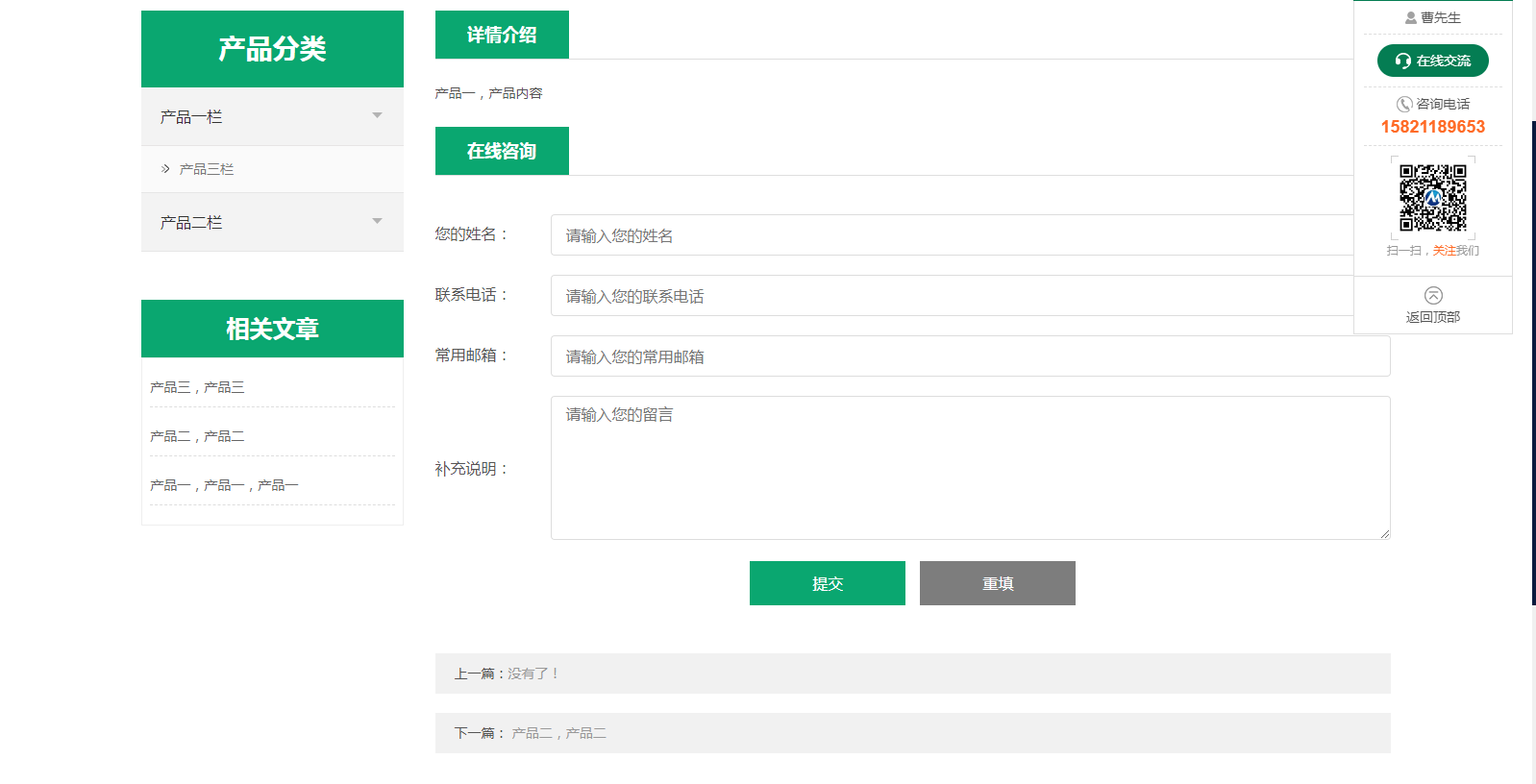Click the phone number 15821189653
This screenshot has width=1536, height=784.
[1432, 127]
